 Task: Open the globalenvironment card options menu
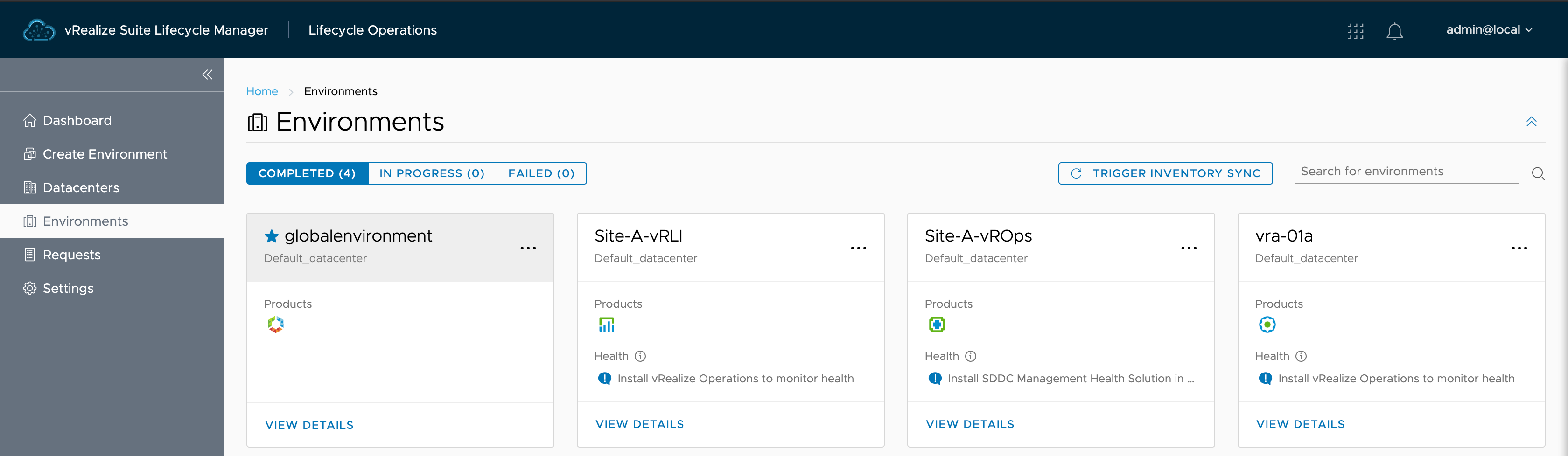(x=528, y=248)
